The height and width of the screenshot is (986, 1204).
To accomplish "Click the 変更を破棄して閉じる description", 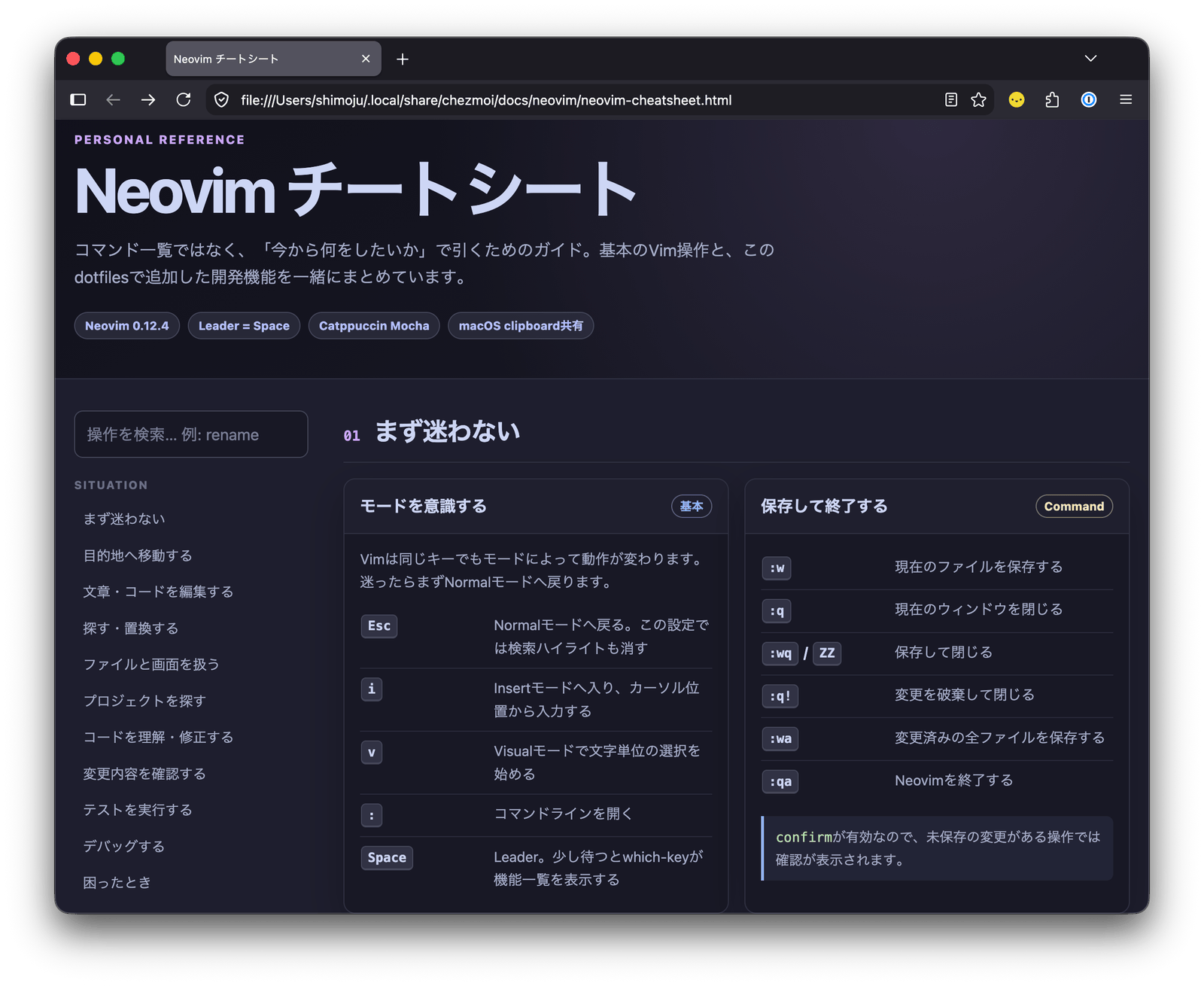I will click(x=965, y=695).
